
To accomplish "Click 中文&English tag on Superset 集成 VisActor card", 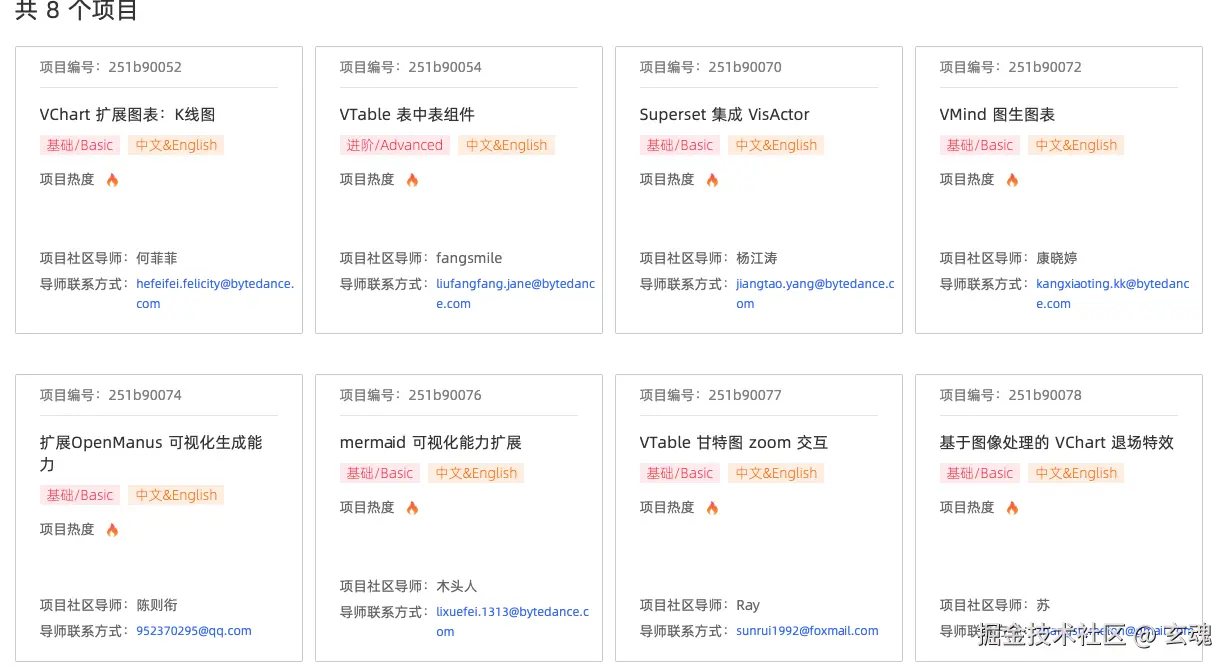I will tap(776, 145).
